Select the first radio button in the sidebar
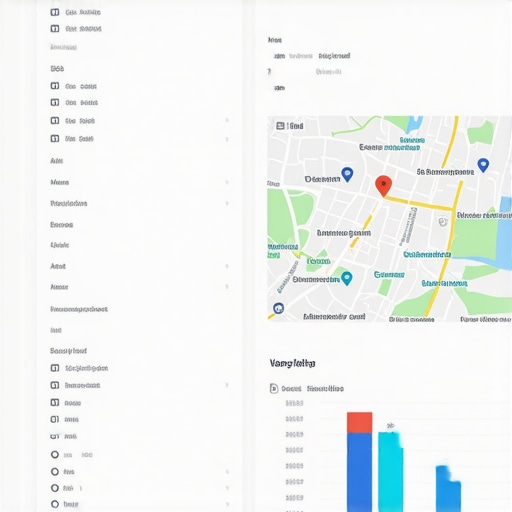The height and width of the screenshot is (512, 512). tap(55, 455)
